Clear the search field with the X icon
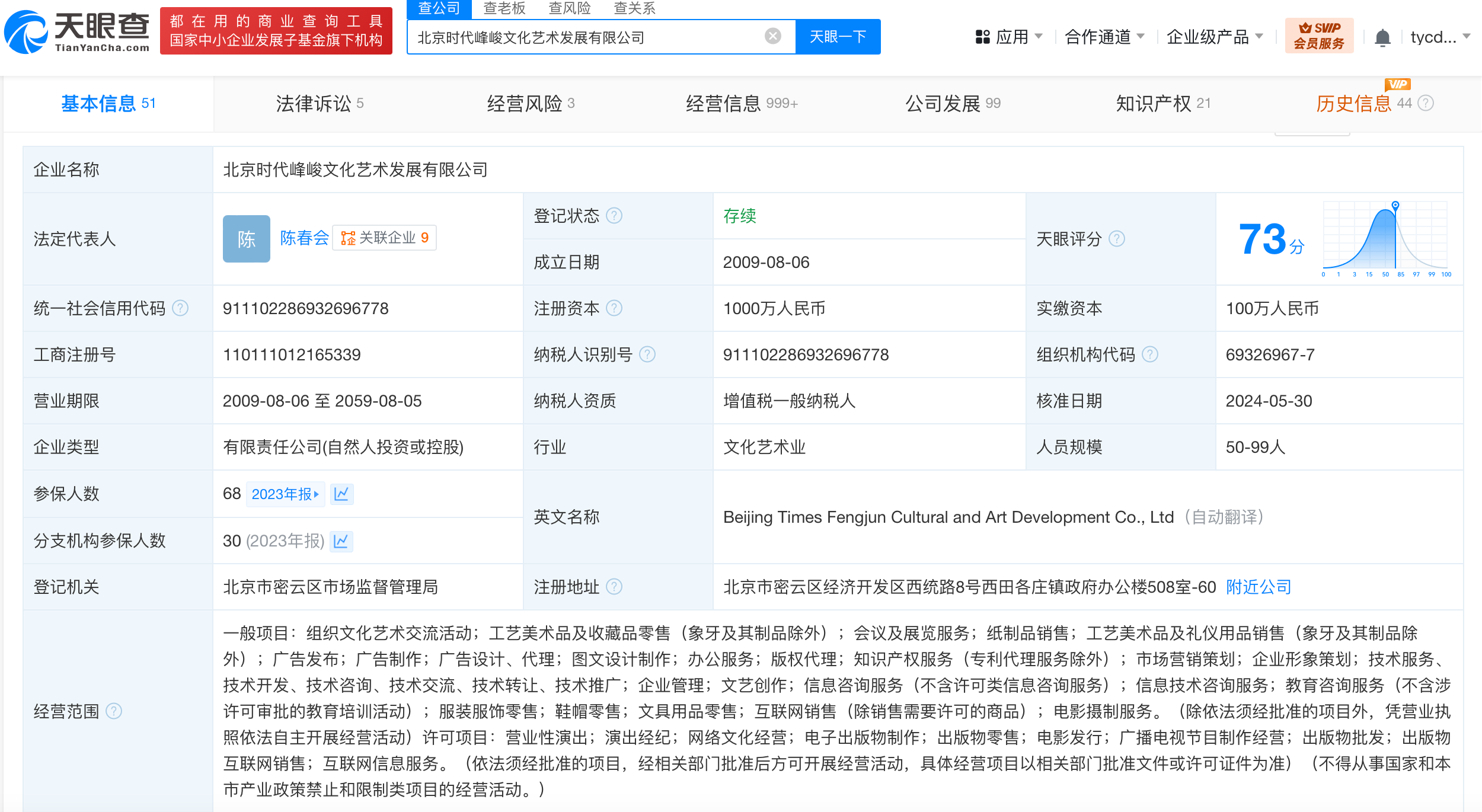The width and height of the screenshot is (1482, 812). 772,37
